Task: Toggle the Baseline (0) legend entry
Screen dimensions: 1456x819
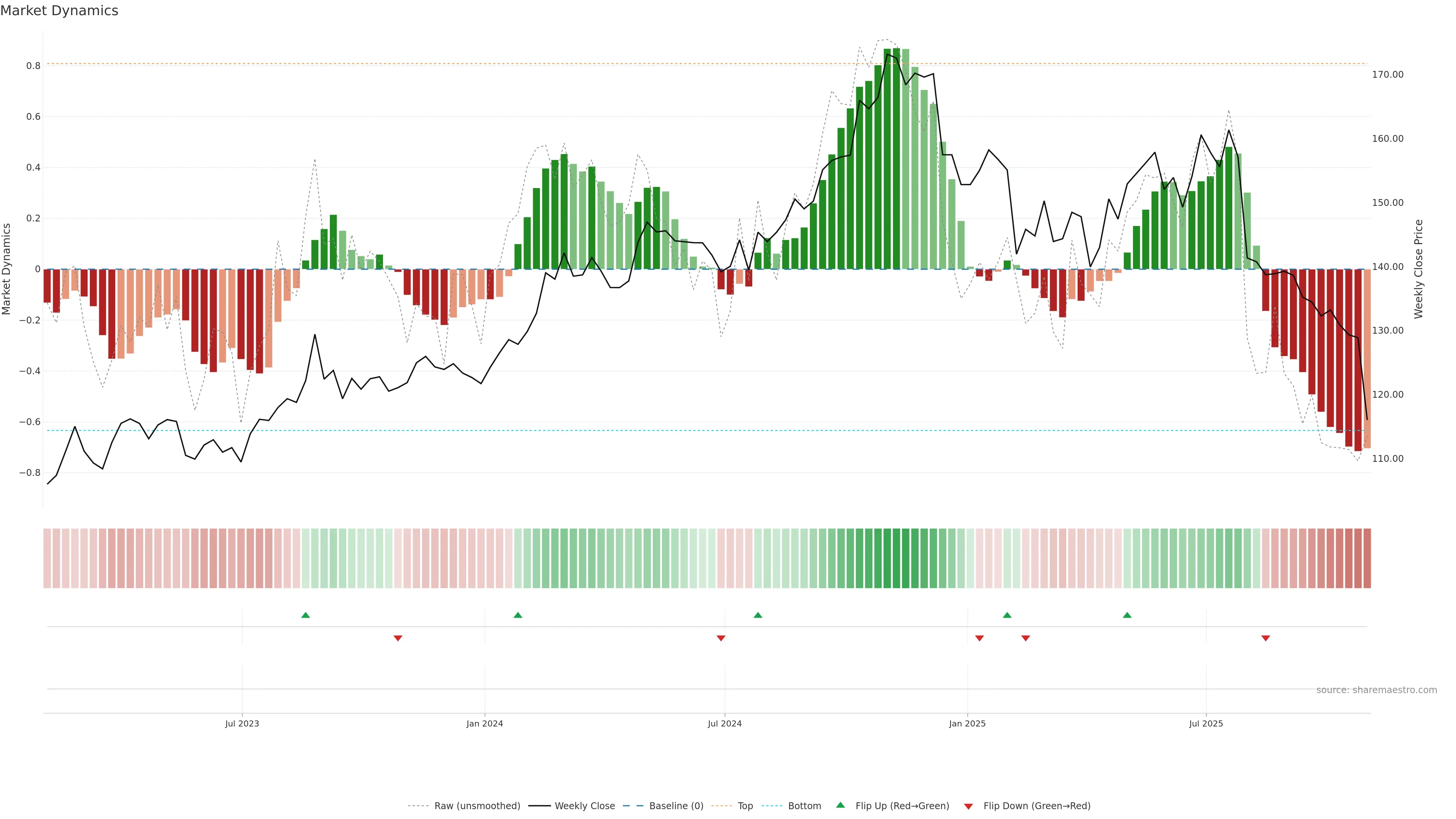Action: point(676,806)
